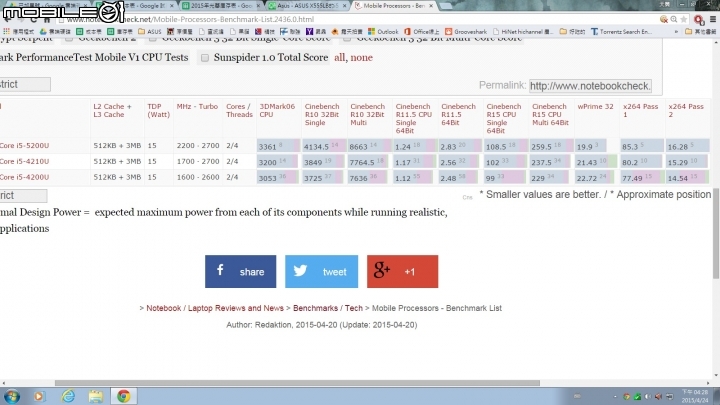Click the 80.2 x264 Pass 1 value

click(x=641, y=162)
